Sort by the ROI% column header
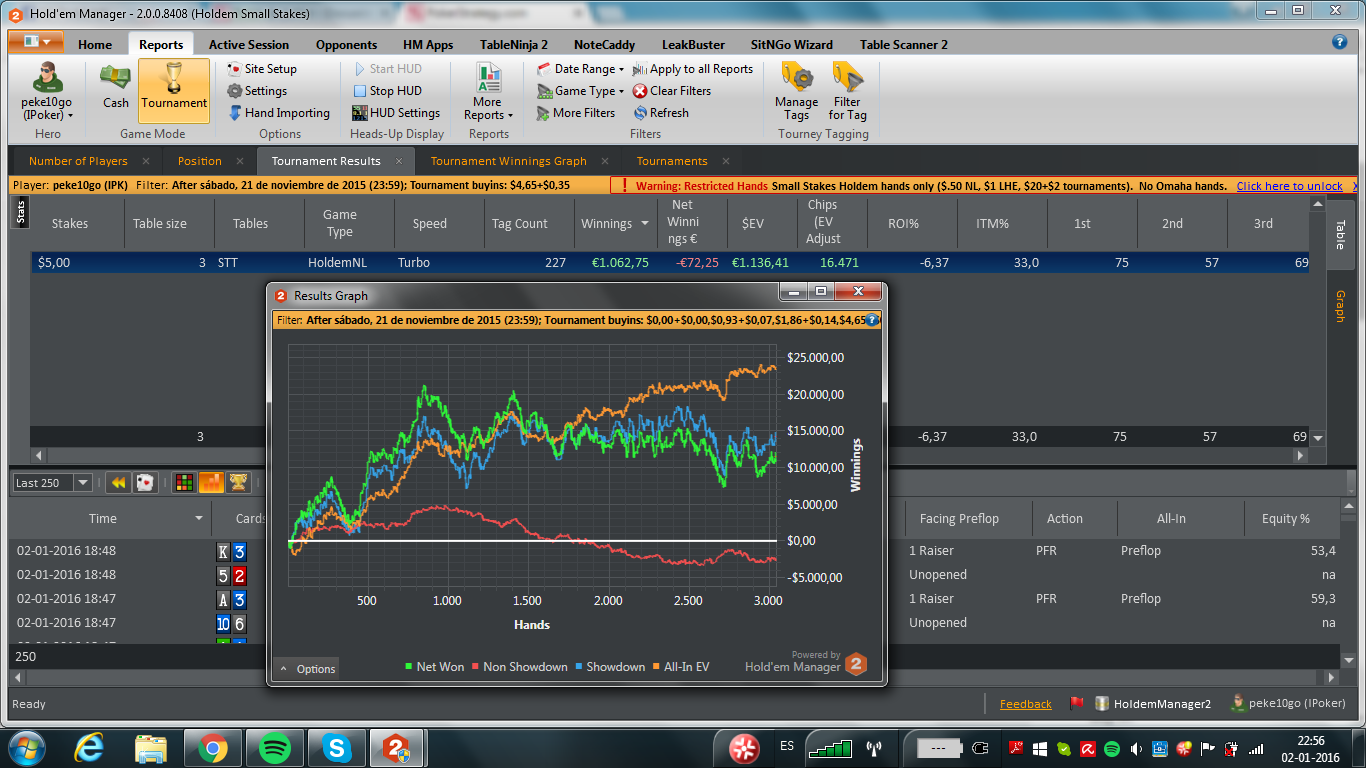1366x768 pixels. [902, 224]
